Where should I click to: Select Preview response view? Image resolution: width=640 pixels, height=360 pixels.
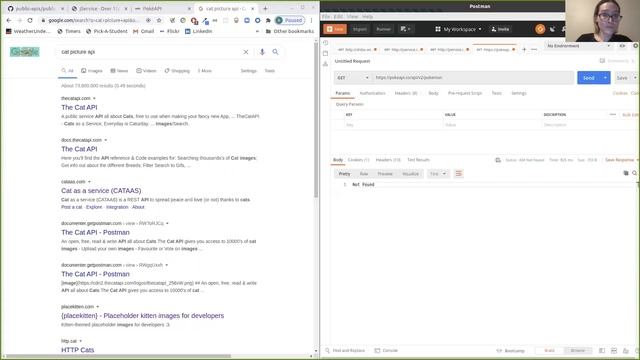pos(385,174)
